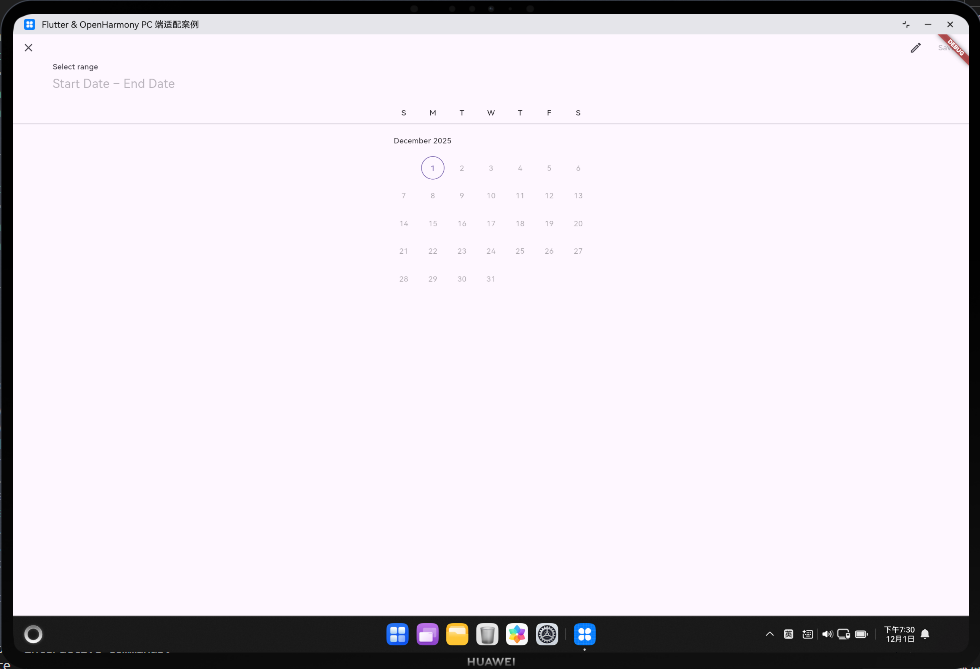Pick December 27 in the grid
Viewport: 980px width, 669px height.
pos(578,251)
